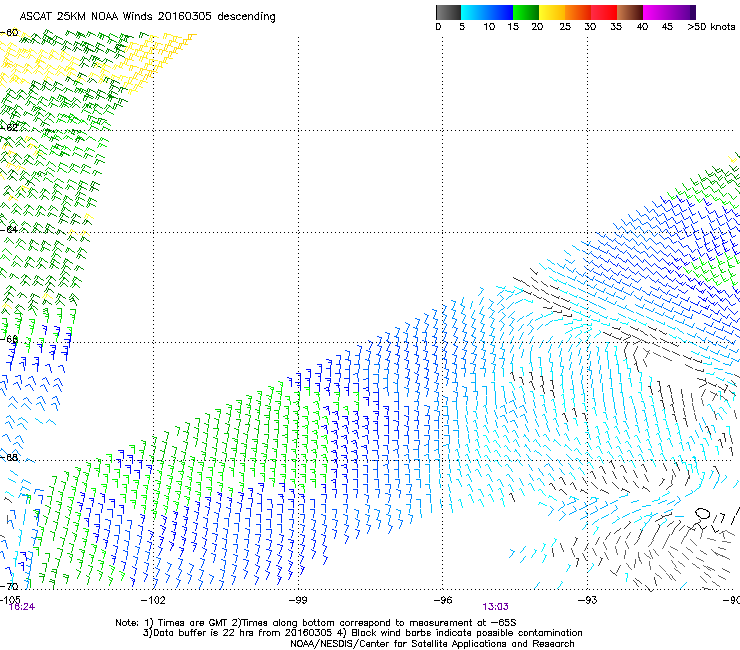Click the latitude label '-62'
The height and width of the screenshot is (650, 740).
click(9, 127)
